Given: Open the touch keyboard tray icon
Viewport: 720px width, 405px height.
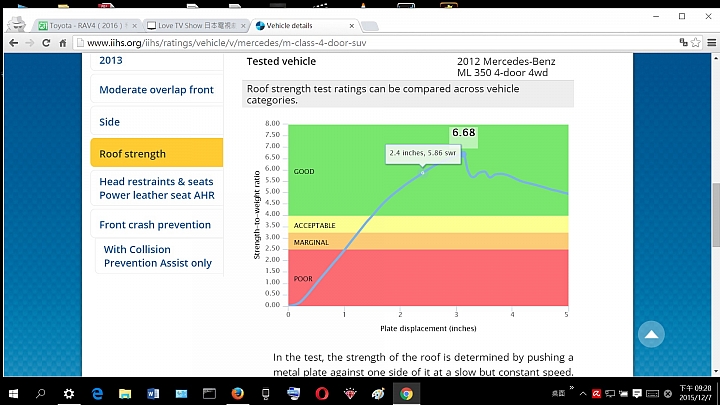Looking at the screenshot, I should (x=652, y=394).
